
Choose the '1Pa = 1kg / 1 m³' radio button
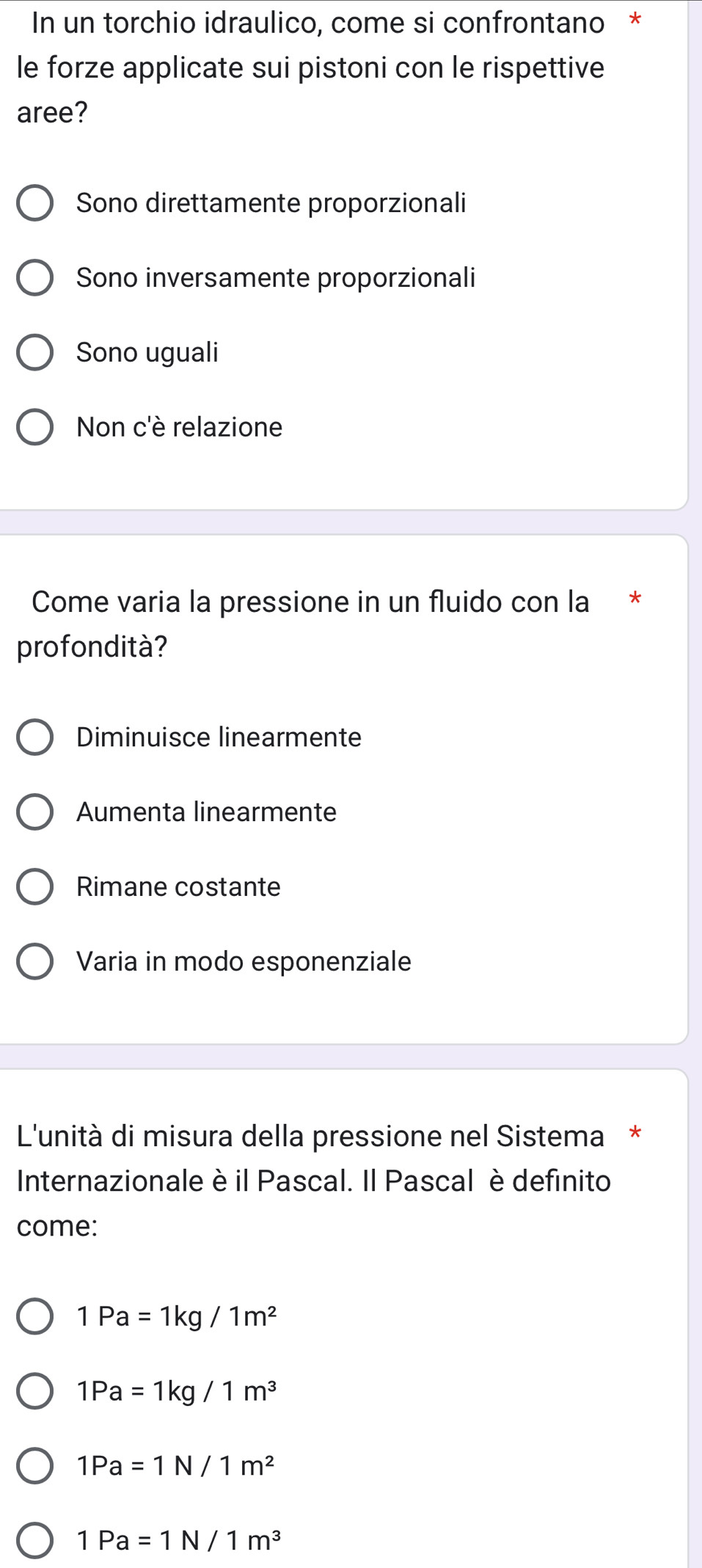pyautogui.click(x=34, y=1392)
